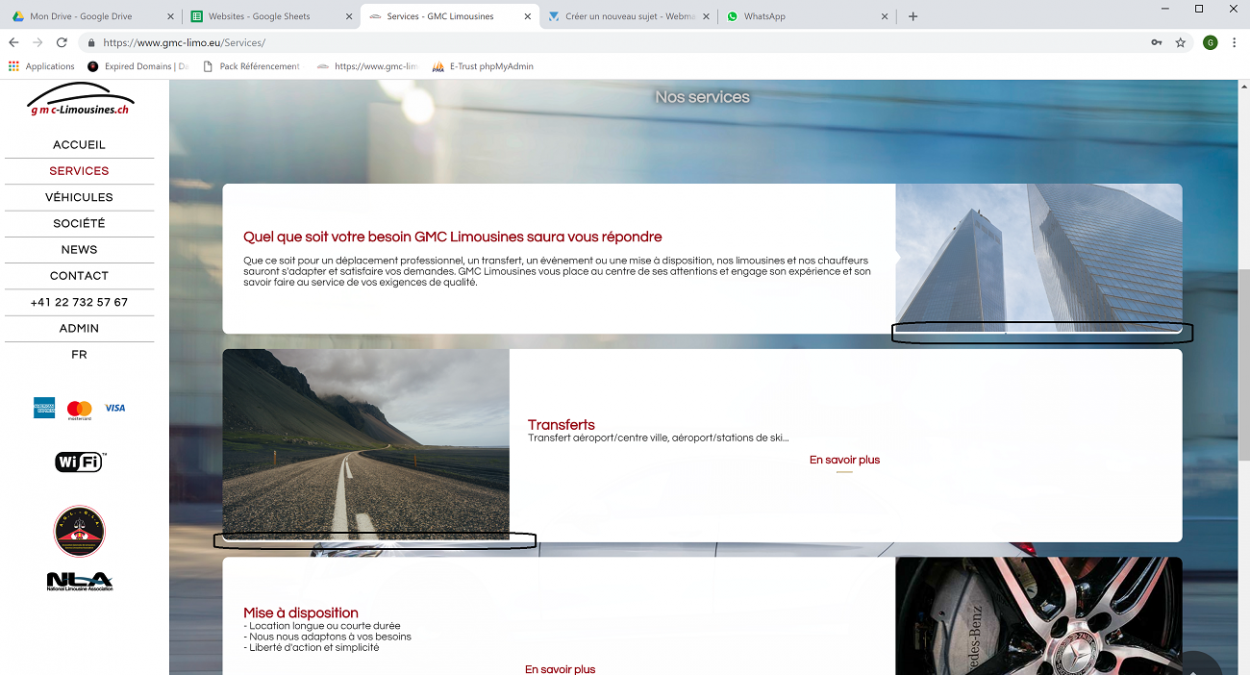
Task: Go back to the previous page
Action: click(14, 43)
